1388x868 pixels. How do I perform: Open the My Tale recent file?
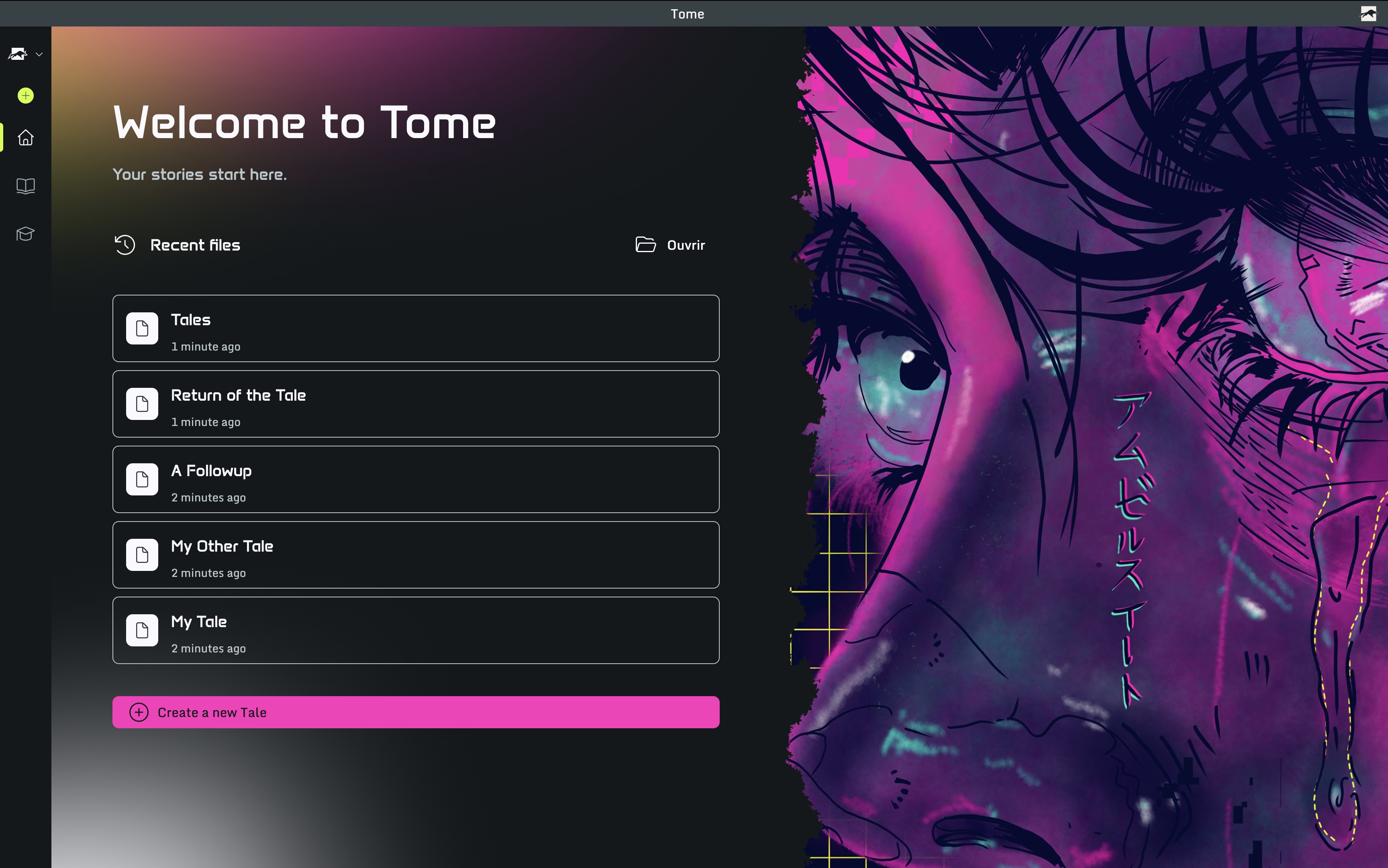(x=416, y=630)
